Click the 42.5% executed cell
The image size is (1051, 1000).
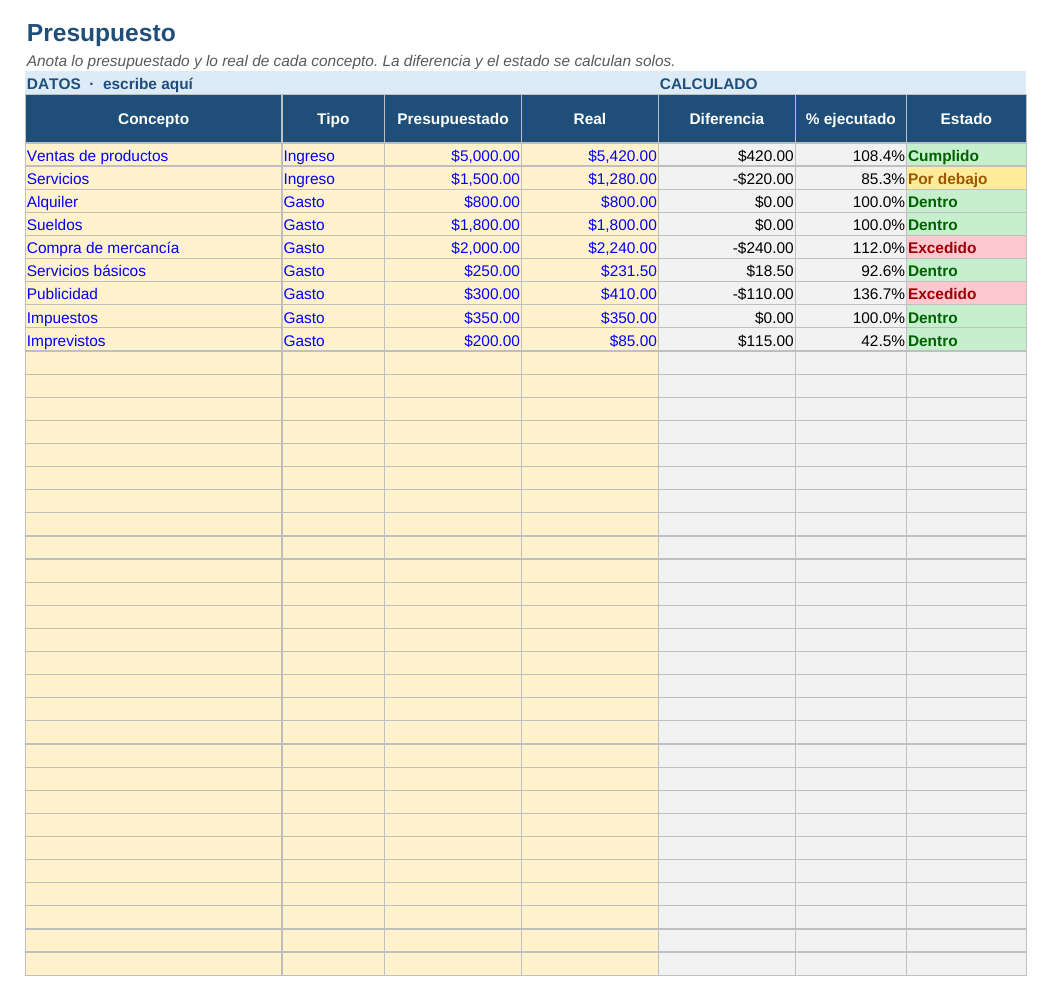coord(851,340)
